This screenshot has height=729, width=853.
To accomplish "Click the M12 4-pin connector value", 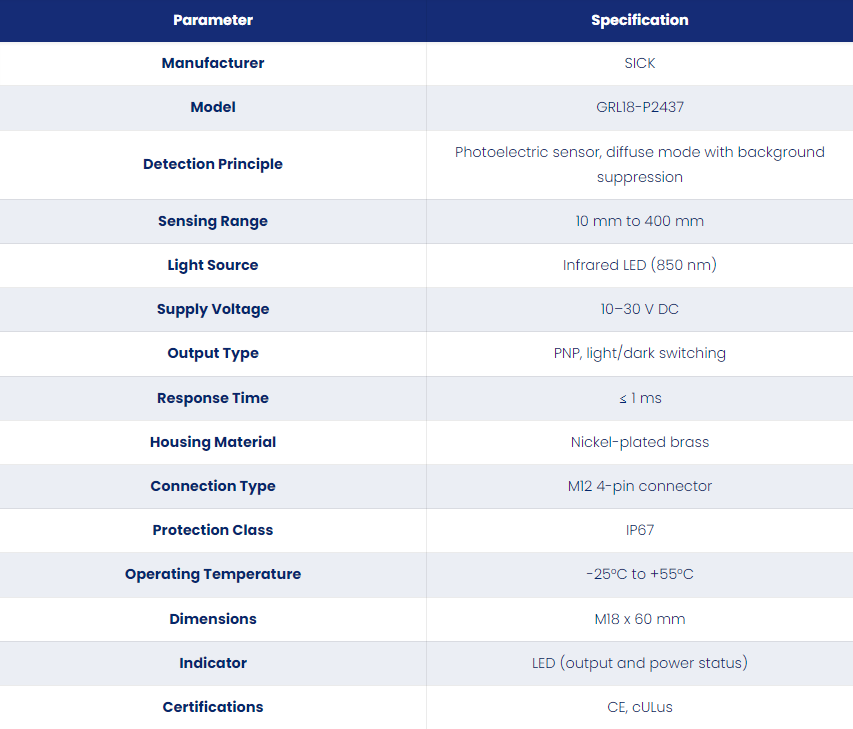I will pos(640,486).
